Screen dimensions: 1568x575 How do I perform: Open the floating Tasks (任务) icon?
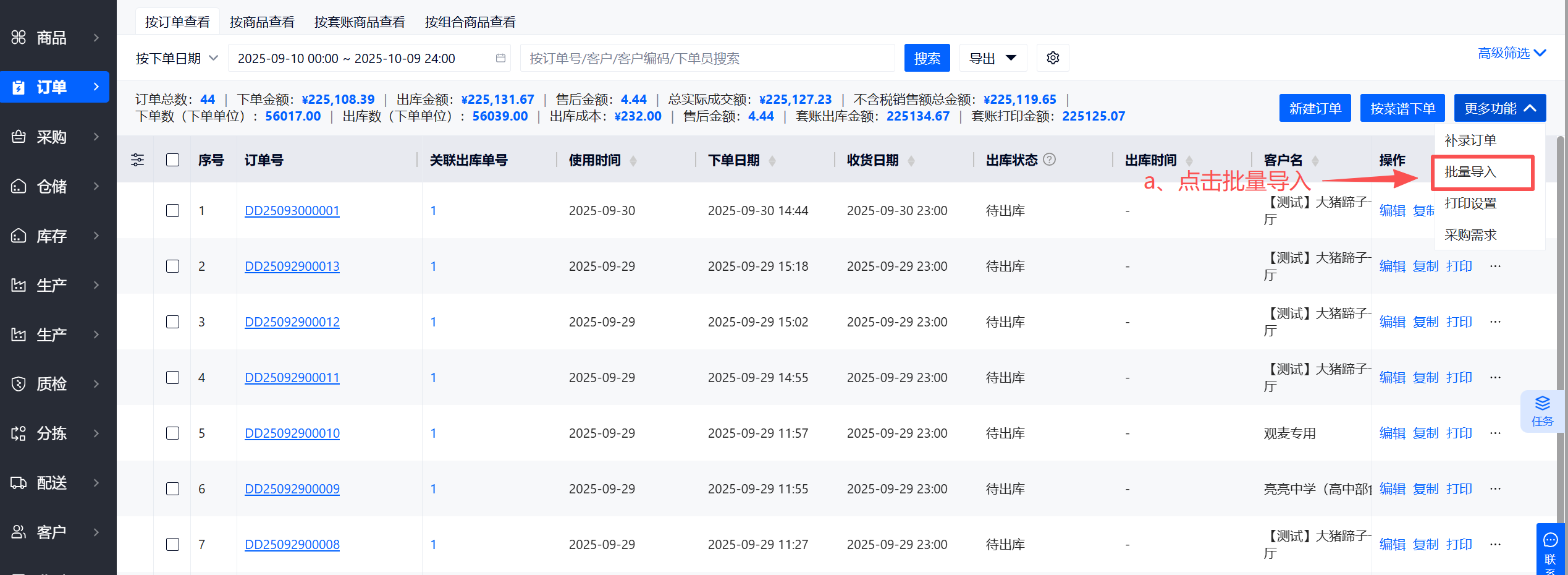pos(1542,411)
